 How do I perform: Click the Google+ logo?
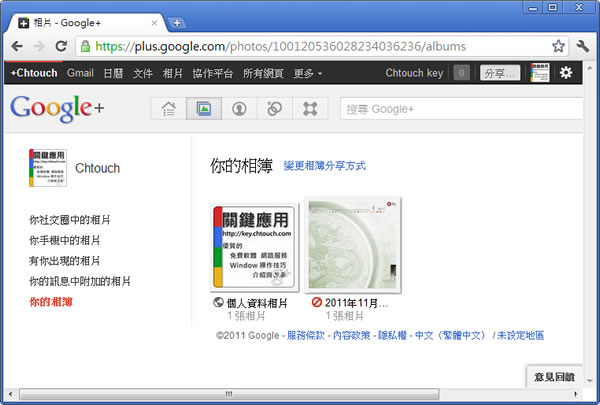coord(57,108)
